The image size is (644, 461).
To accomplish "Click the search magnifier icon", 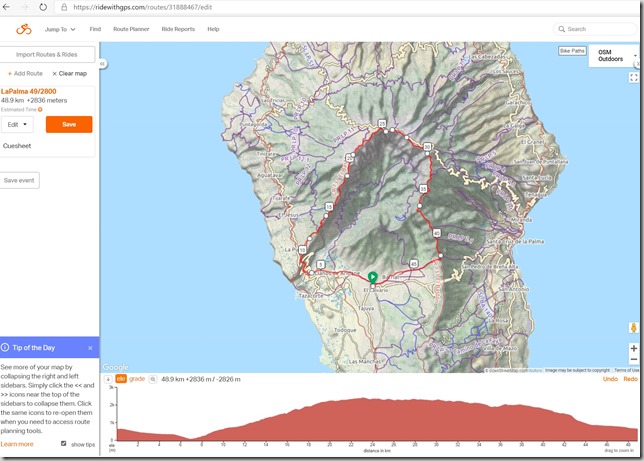I will pyautogui.click(x=561, y=29).
